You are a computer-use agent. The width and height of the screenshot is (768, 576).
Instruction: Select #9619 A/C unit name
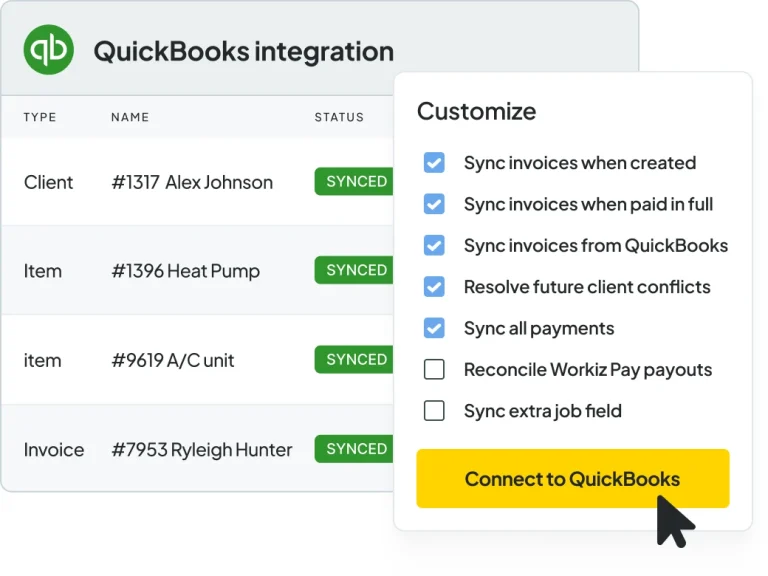[x=173, y=360]
